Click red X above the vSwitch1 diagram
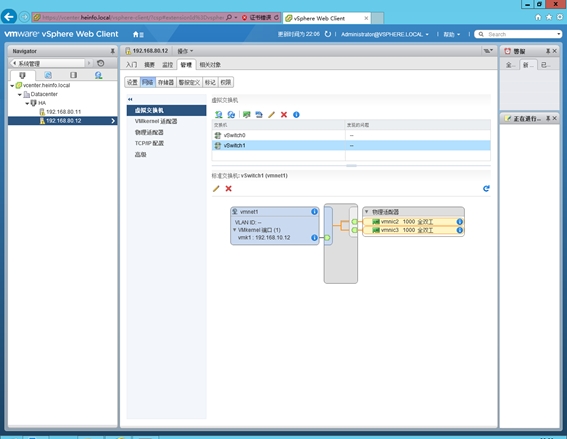The width and height of the screenshot is (567, 439). (229, 188)
